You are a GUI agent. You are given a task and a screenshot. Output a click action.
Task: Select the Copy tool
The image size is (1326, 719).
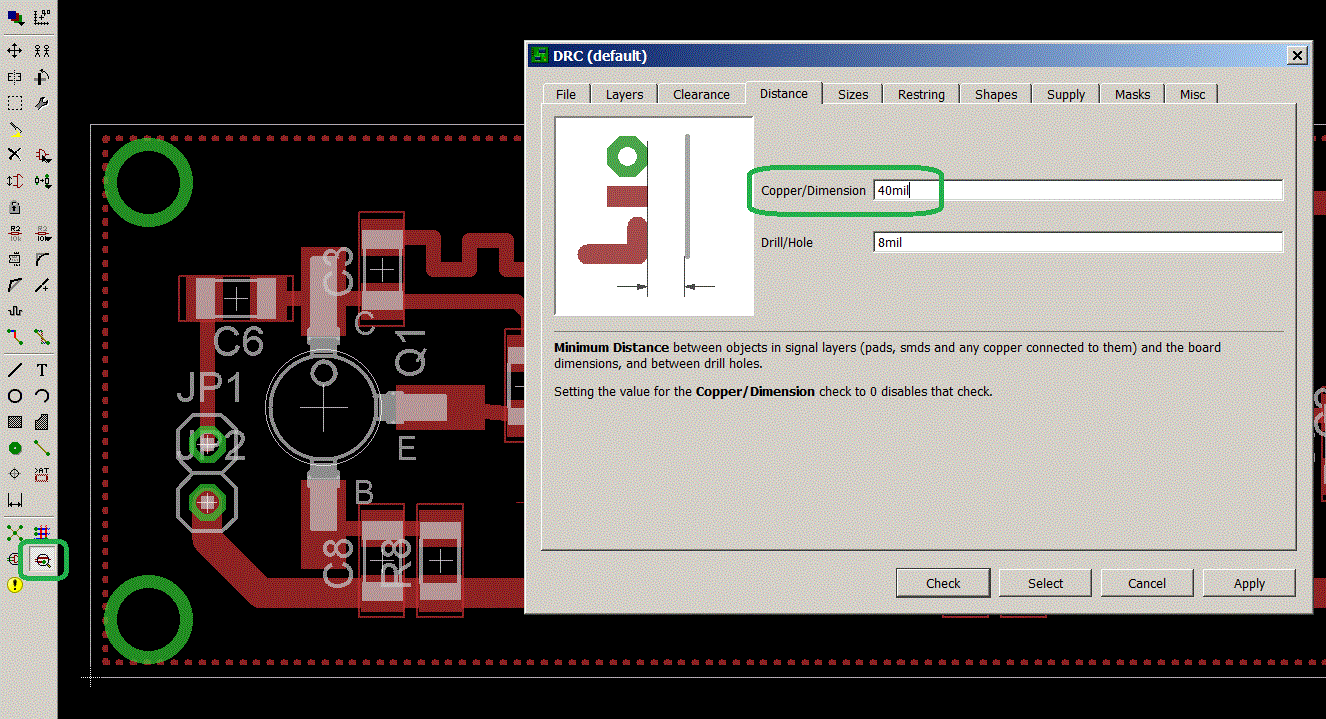42,51
